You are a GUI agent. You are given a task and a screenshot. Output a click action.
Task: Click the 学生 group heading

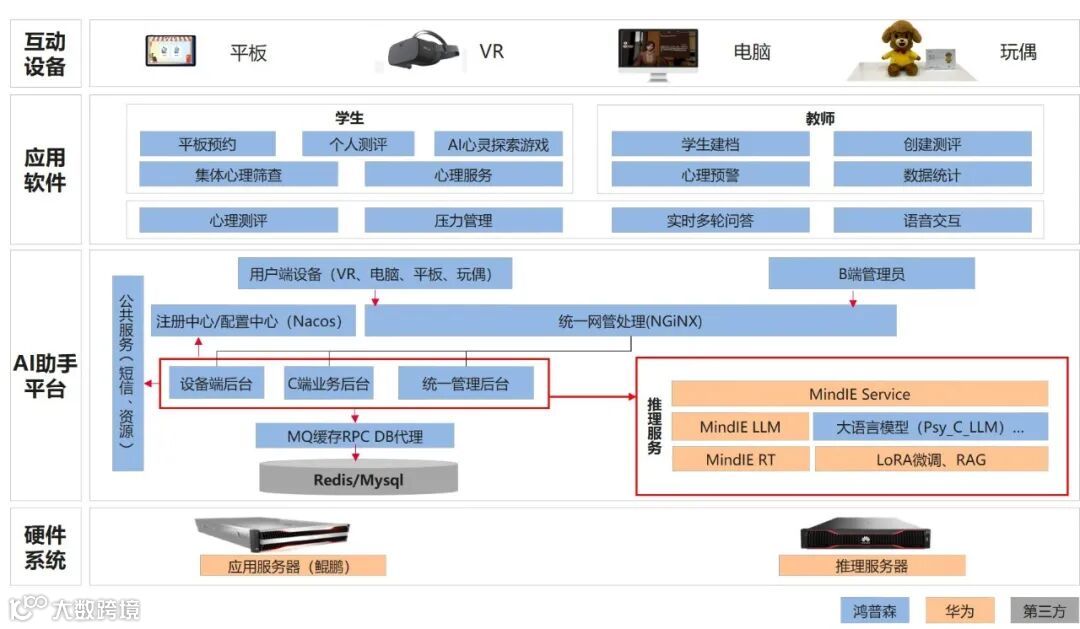coord(350,118)
